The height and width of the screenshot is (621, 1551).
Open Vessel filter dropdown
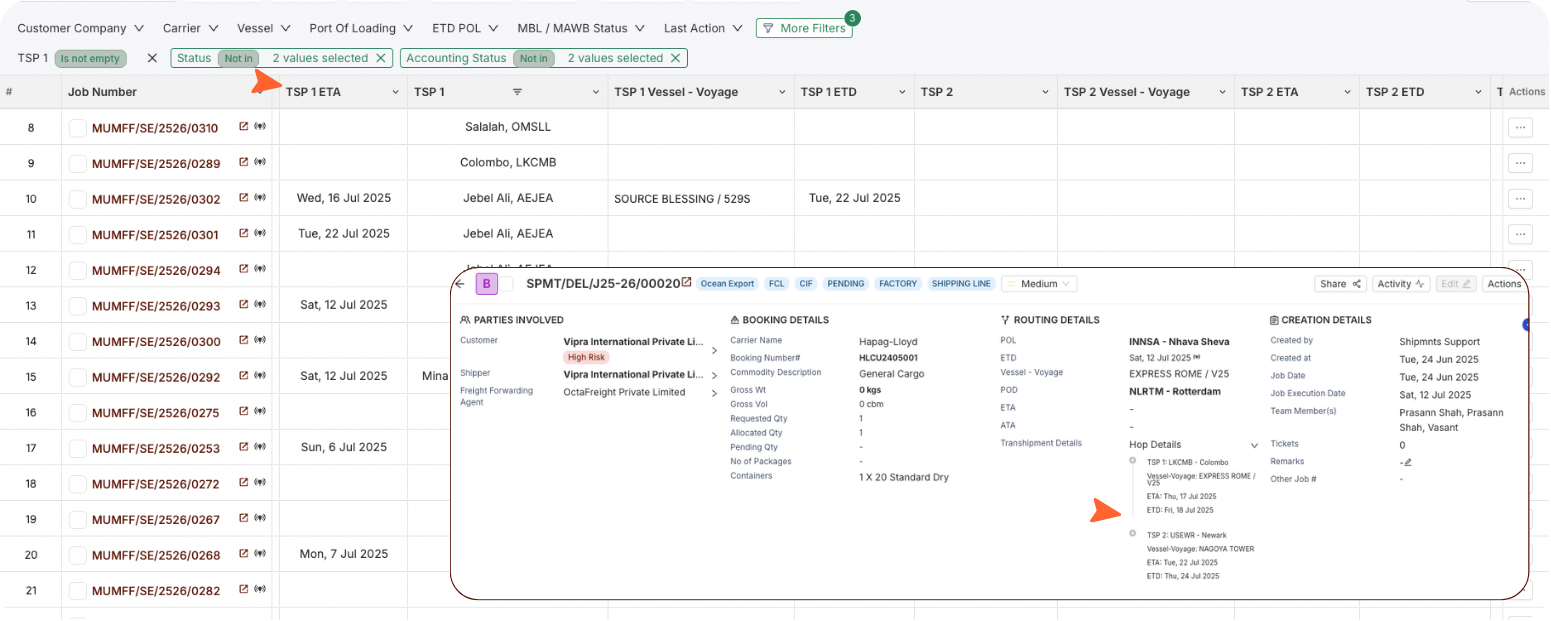263,28
